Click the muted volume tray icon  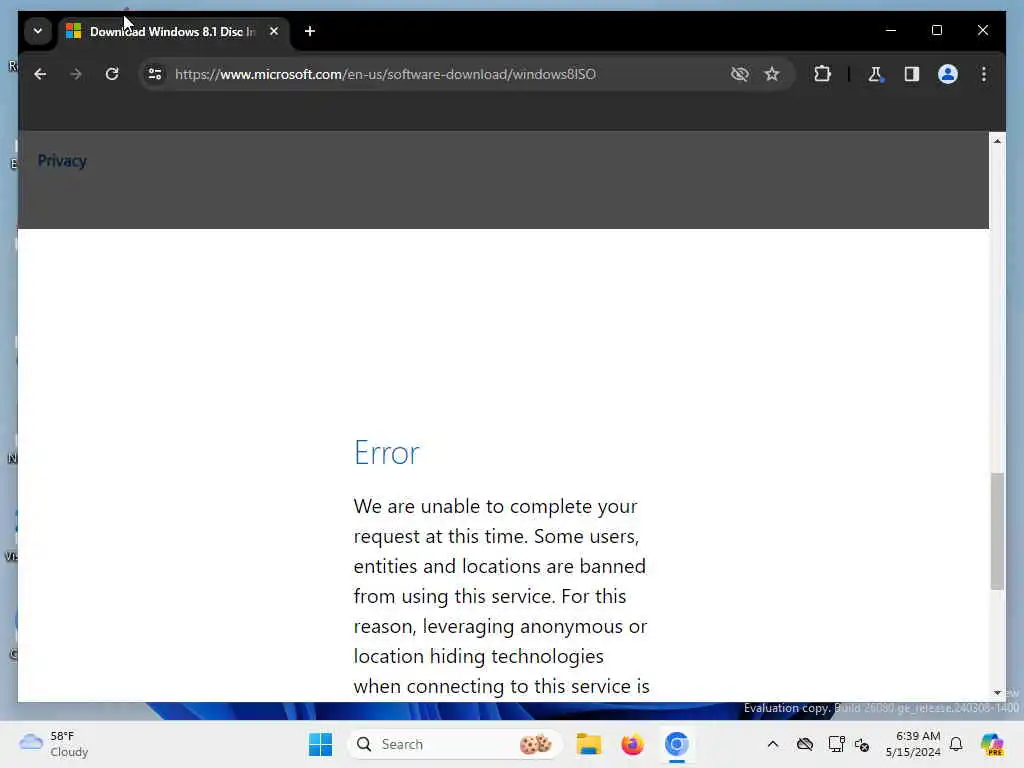[x=862, y=744]
